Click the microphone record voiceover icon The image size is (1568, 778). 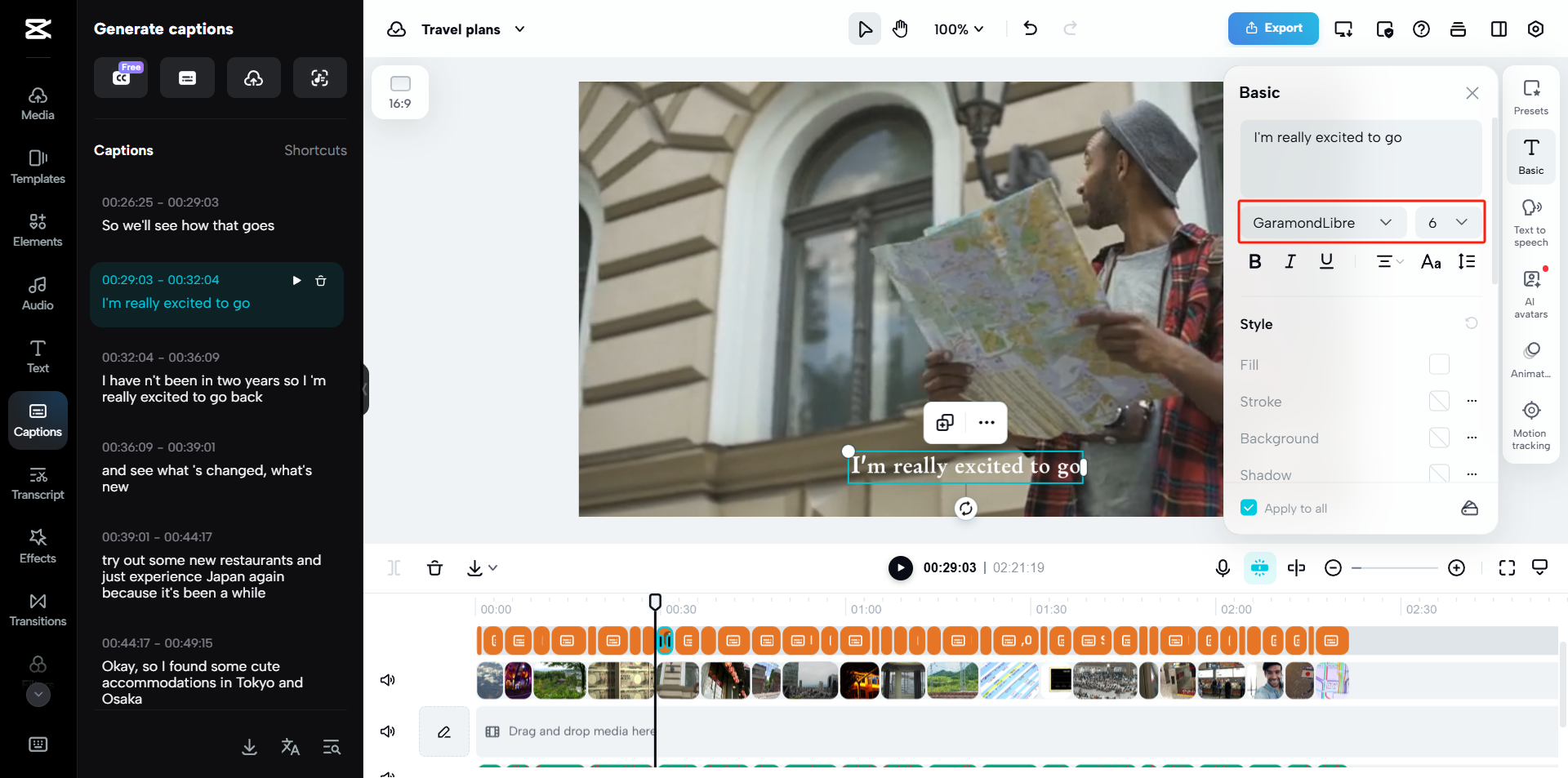tap(1223, 567)
